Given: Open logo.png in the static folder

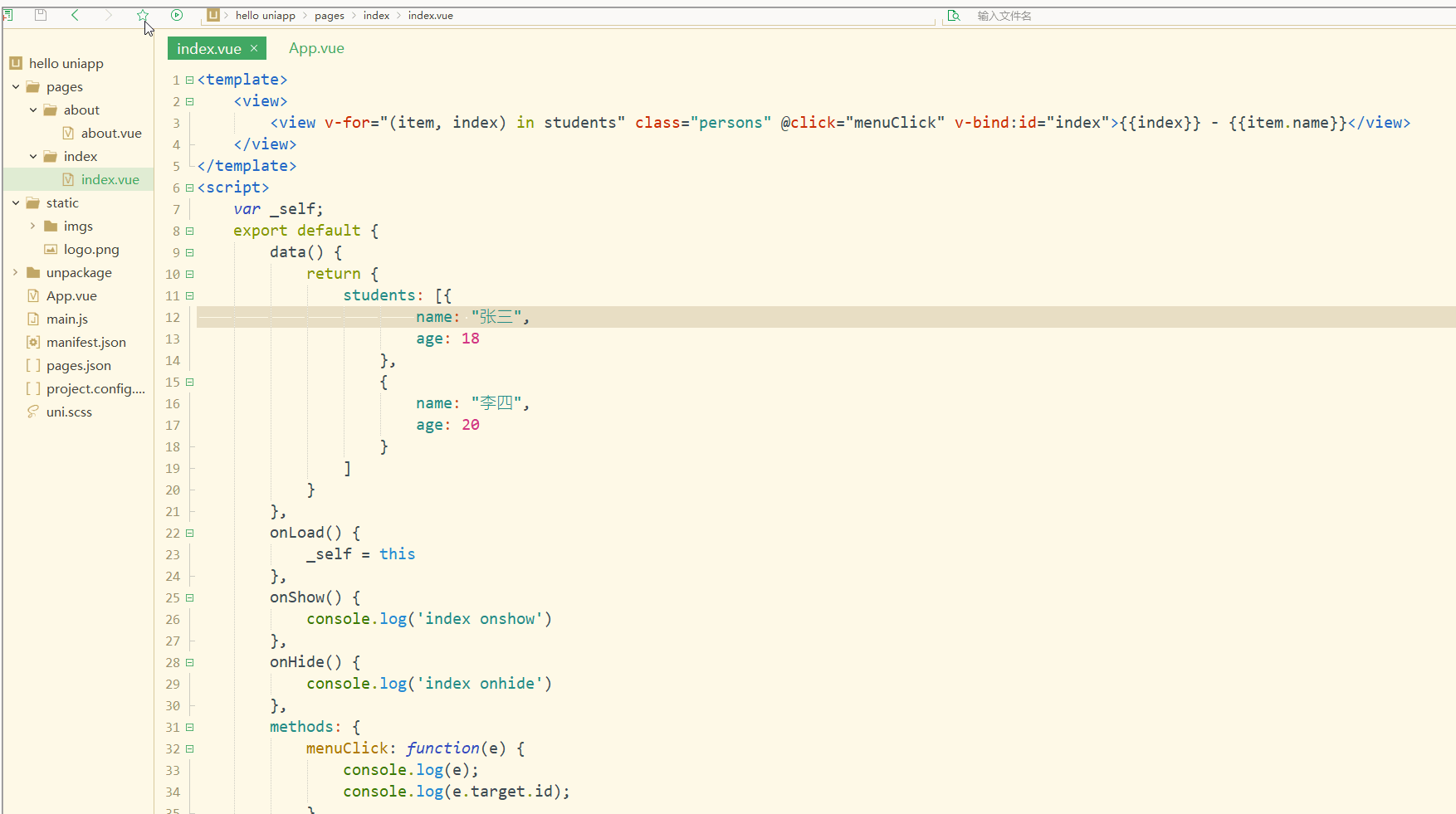Looking at the screenshot, I should (91, 249).
